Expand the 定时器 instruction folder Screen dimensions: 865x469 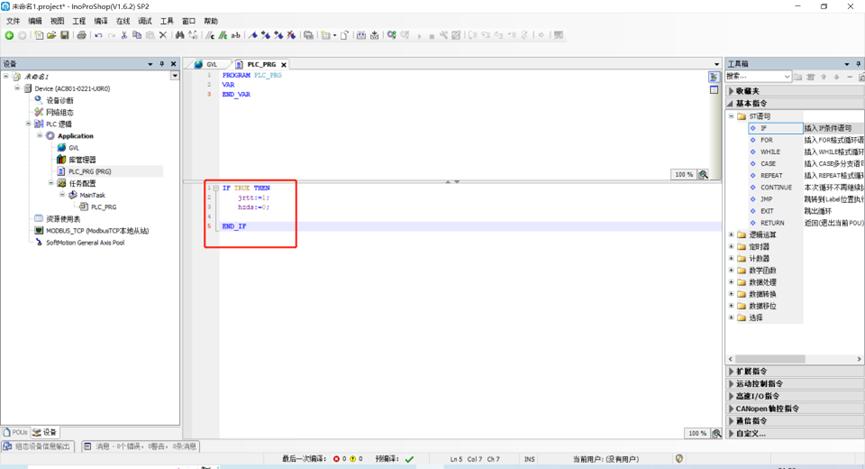[x=732, y=246]
